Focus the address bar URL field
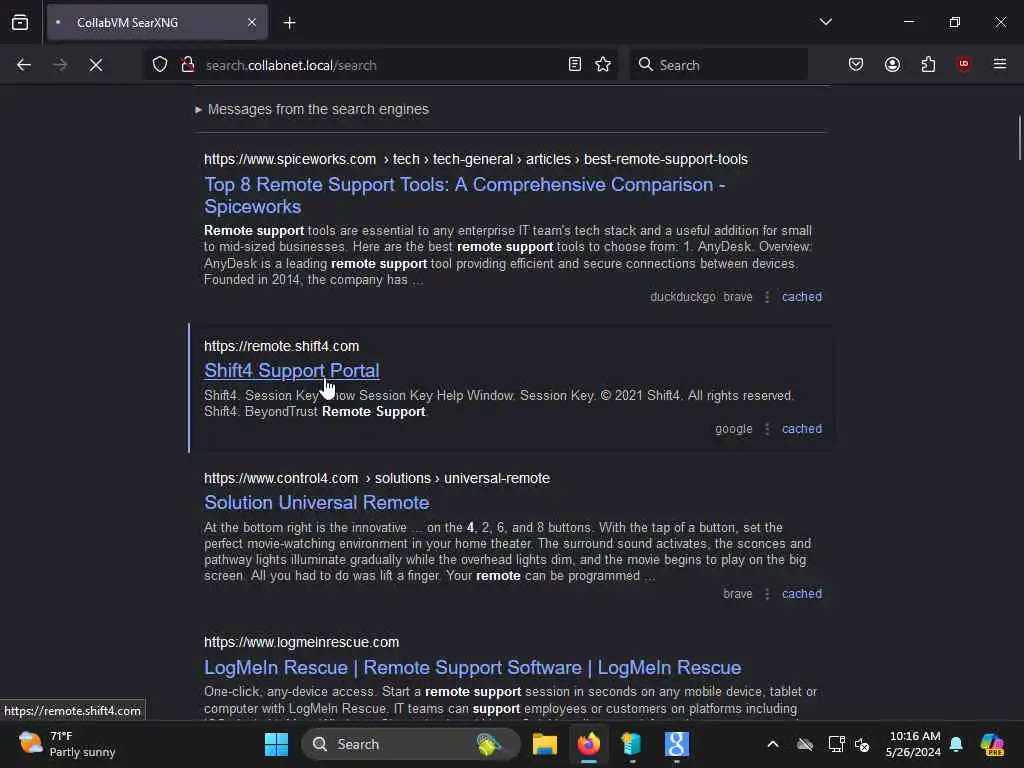Viewport: 1024px width, 768px height. [x=381, y=65]
